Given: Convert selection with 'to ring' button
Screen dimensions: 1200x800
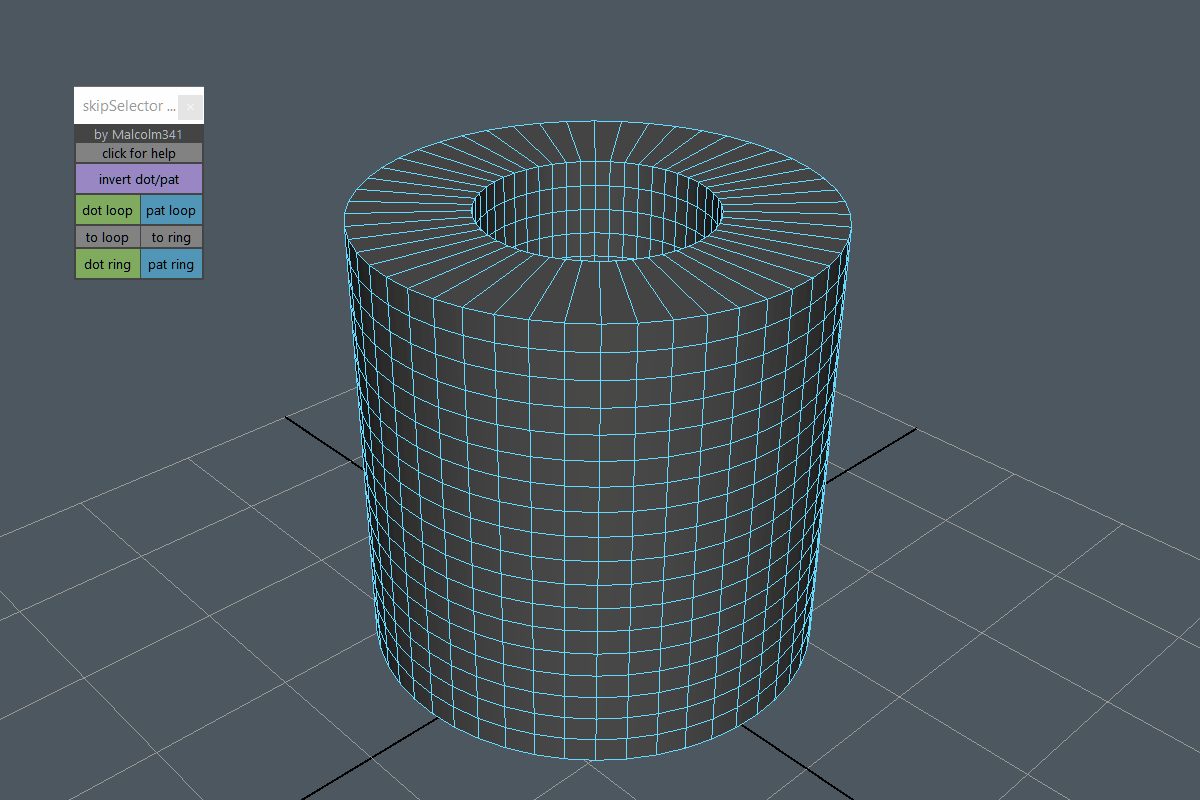Looking at the screenshot, I should point(171,237).
